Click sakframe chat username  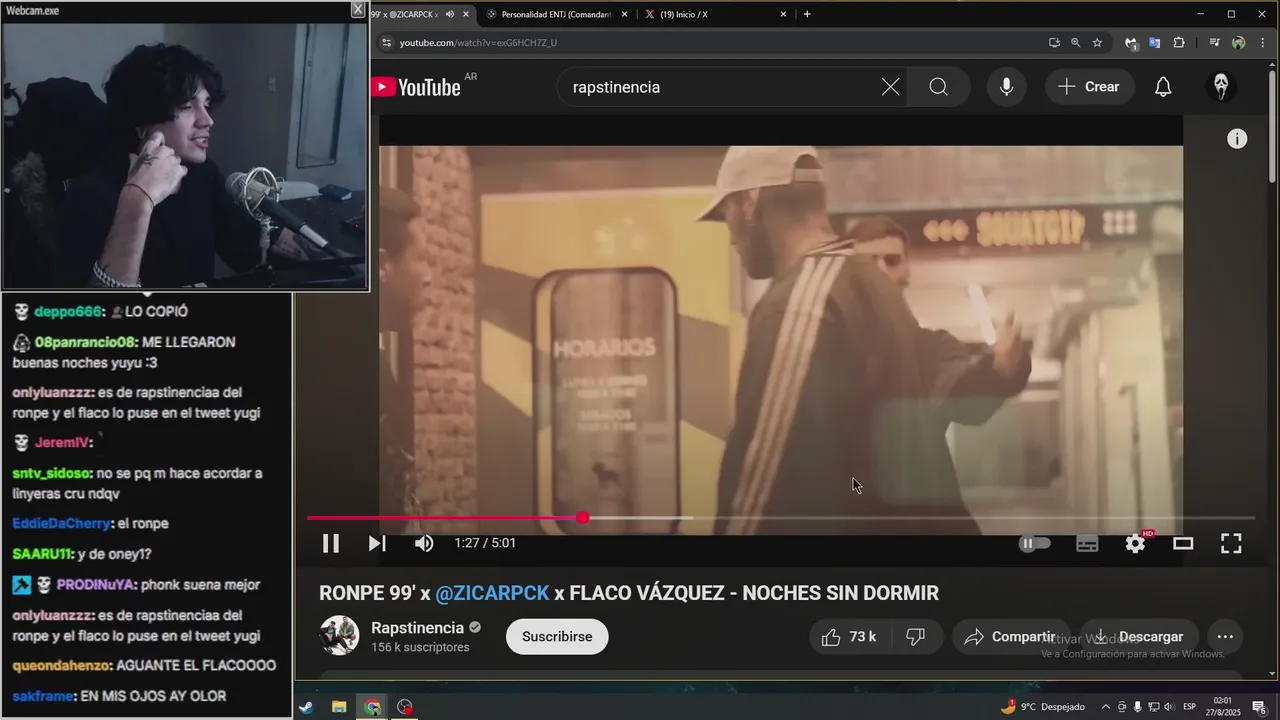[x=43, y=696]
